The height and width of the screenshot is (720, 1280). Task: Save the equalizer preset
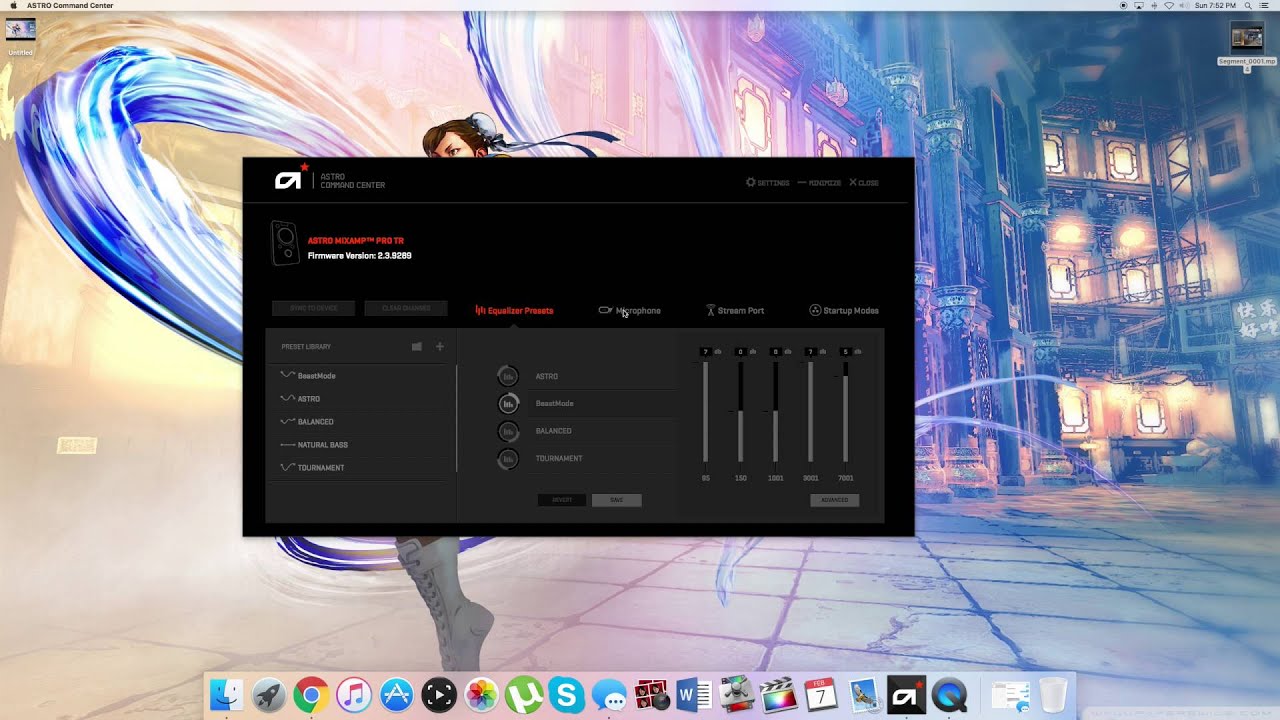[616, 500]
